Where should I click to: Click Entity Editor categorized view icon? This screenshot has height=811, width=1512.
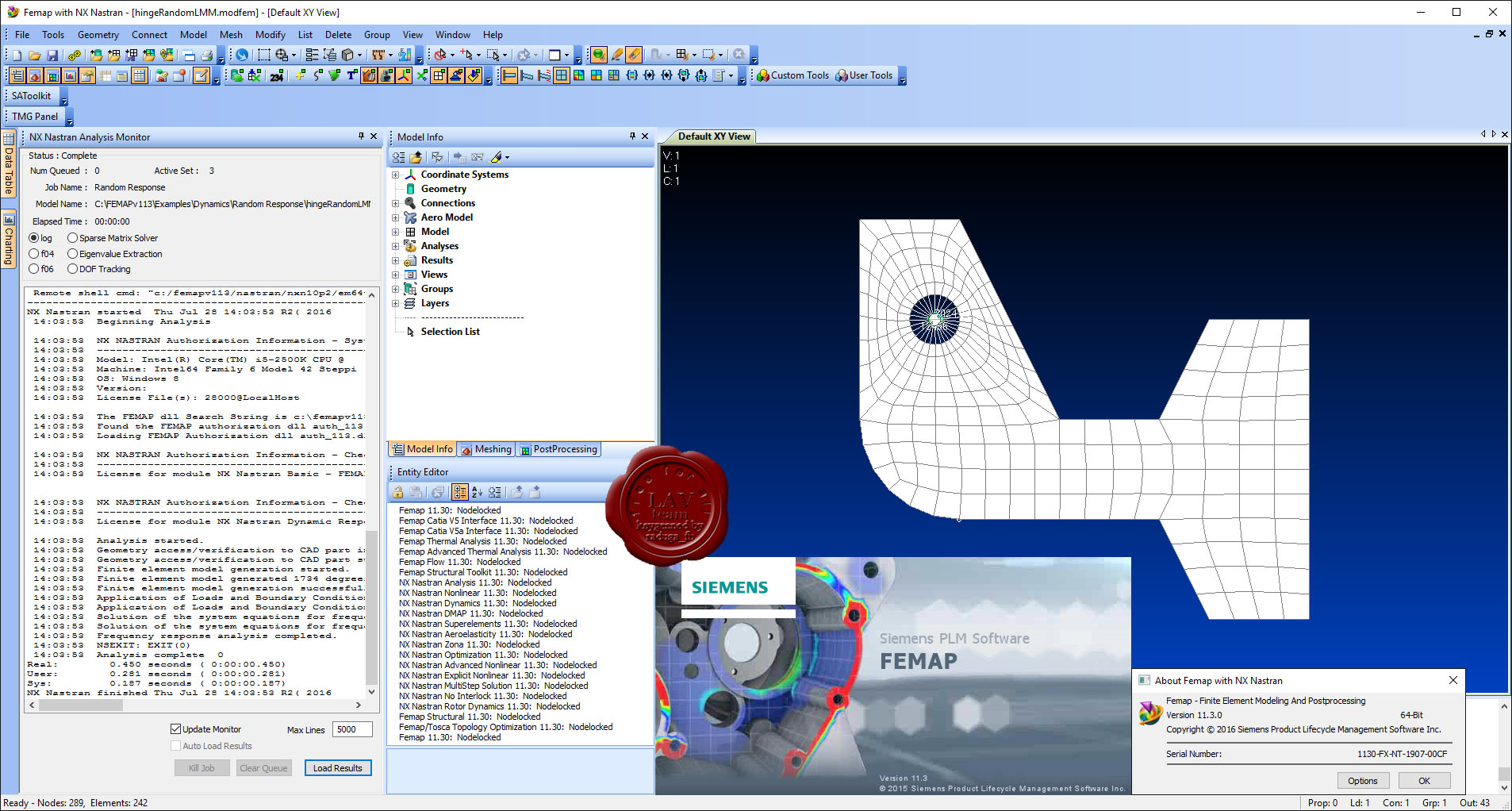(x=460, y=492)
